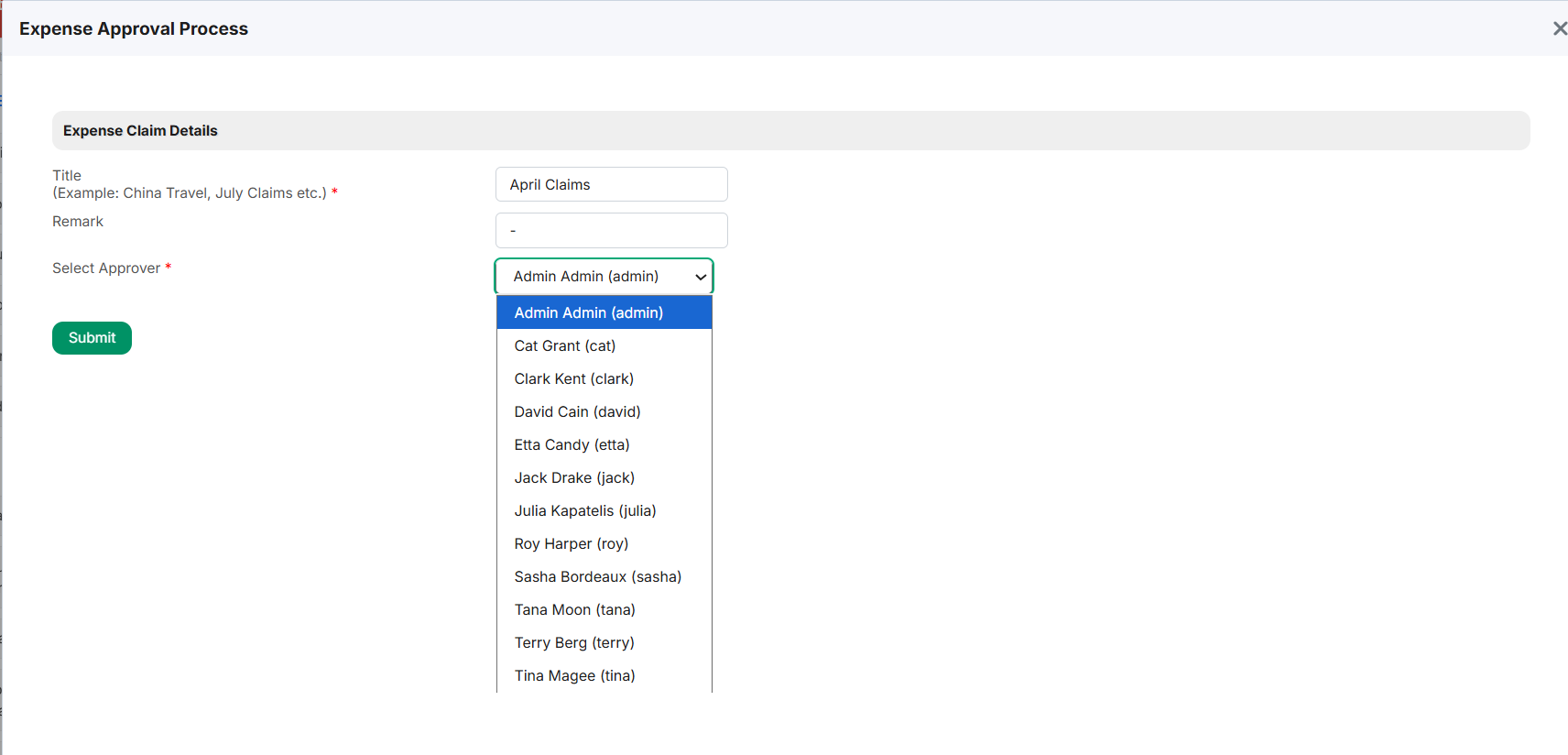The width and height of the screenshot is (1568, 755).
Task: Click the Expense Approval Process title
Action: click(x=134, y=28)
